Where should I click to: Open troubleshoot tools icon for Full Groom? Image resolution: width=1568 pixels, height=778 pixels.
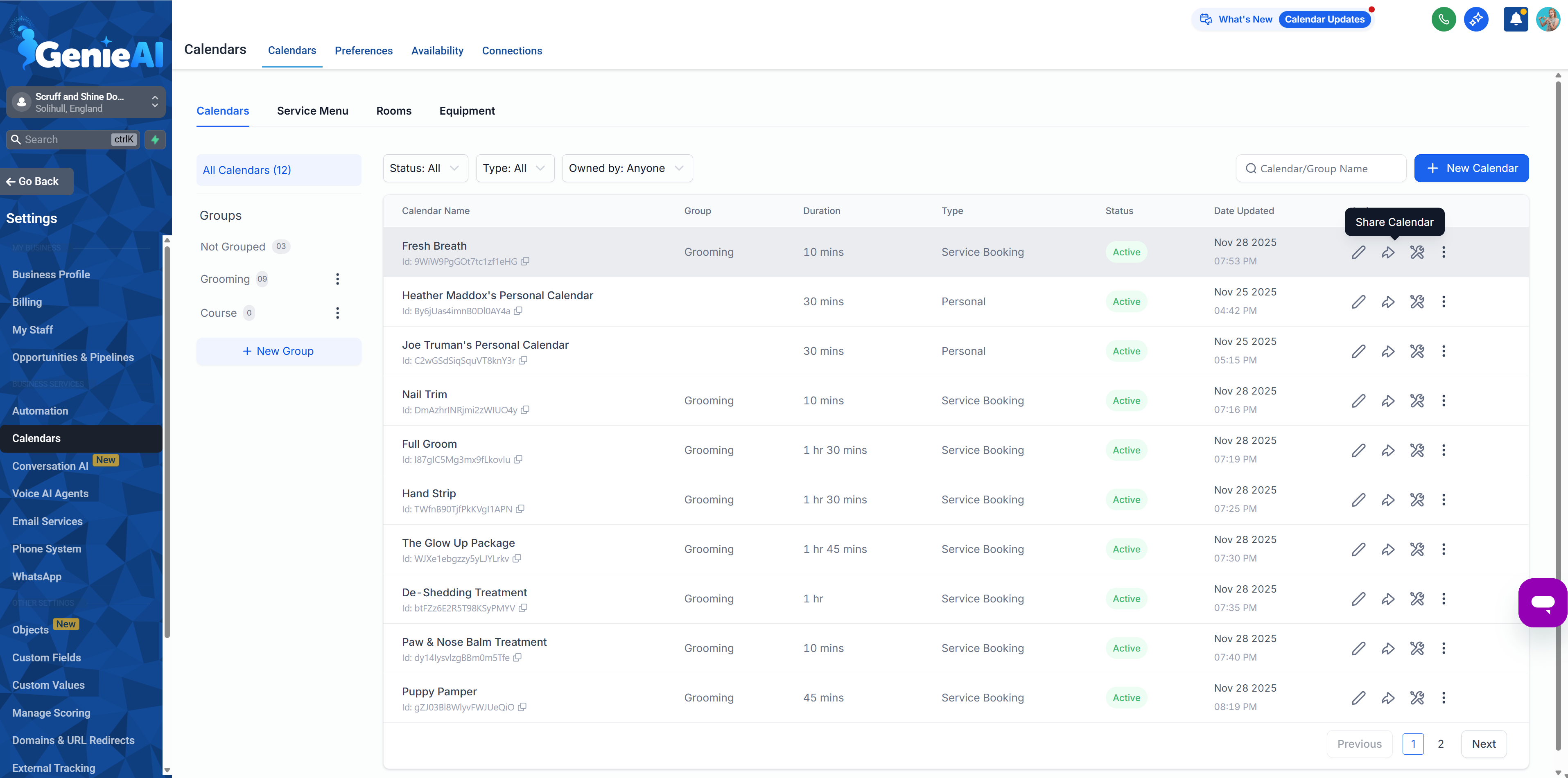[1417, 450]
